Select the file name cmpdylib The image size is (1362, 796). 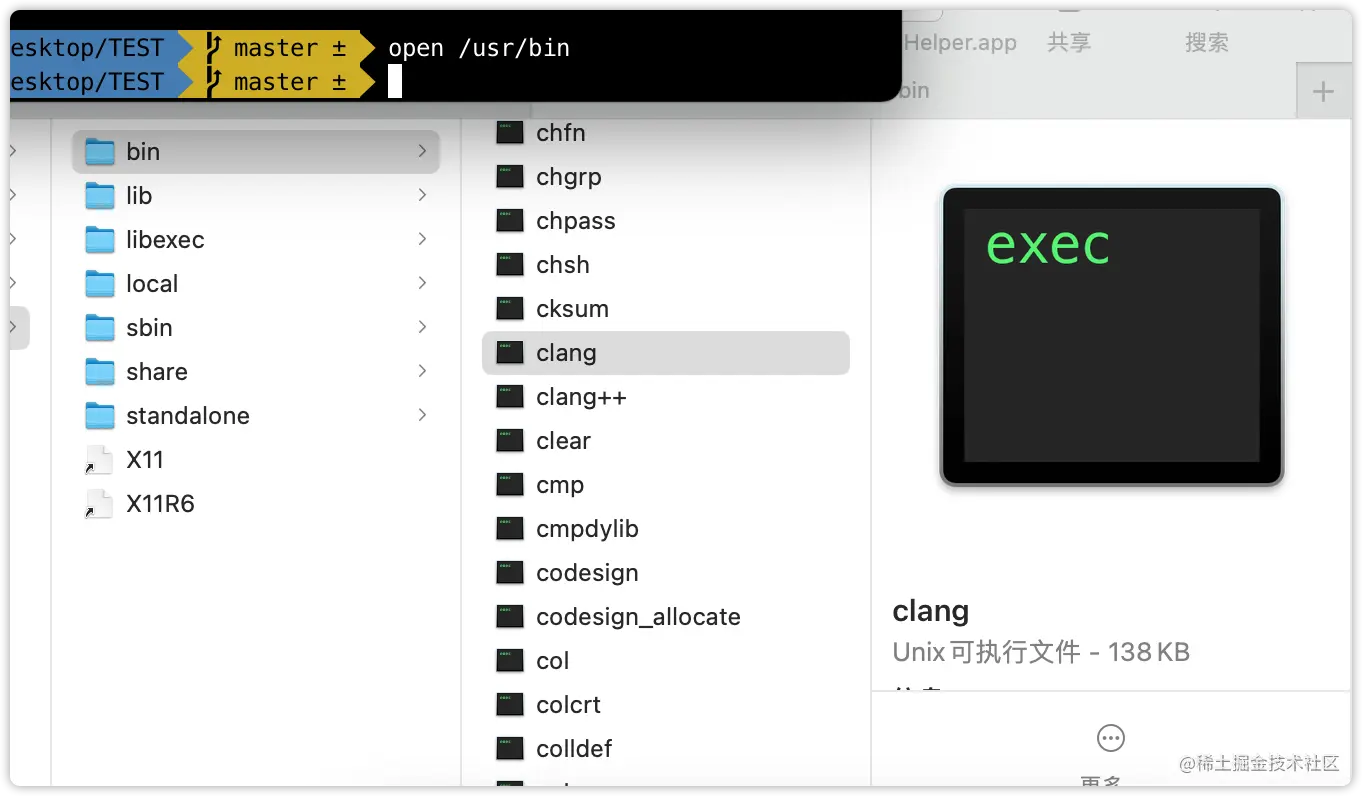tap(587, 529)
